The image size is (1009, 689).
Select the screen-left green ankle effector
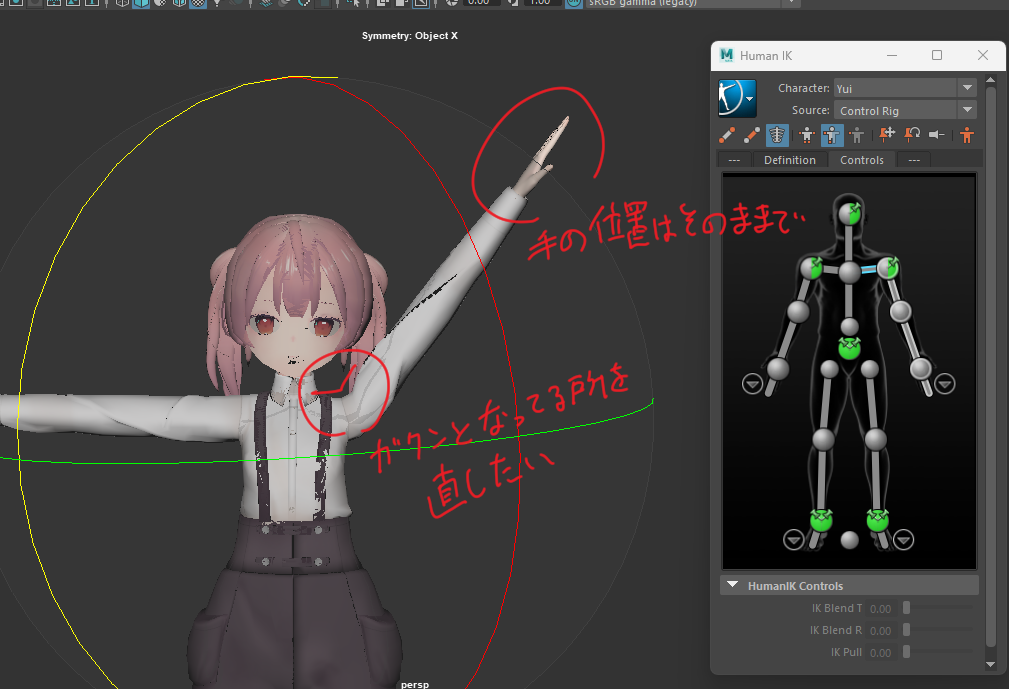(821, 520)
